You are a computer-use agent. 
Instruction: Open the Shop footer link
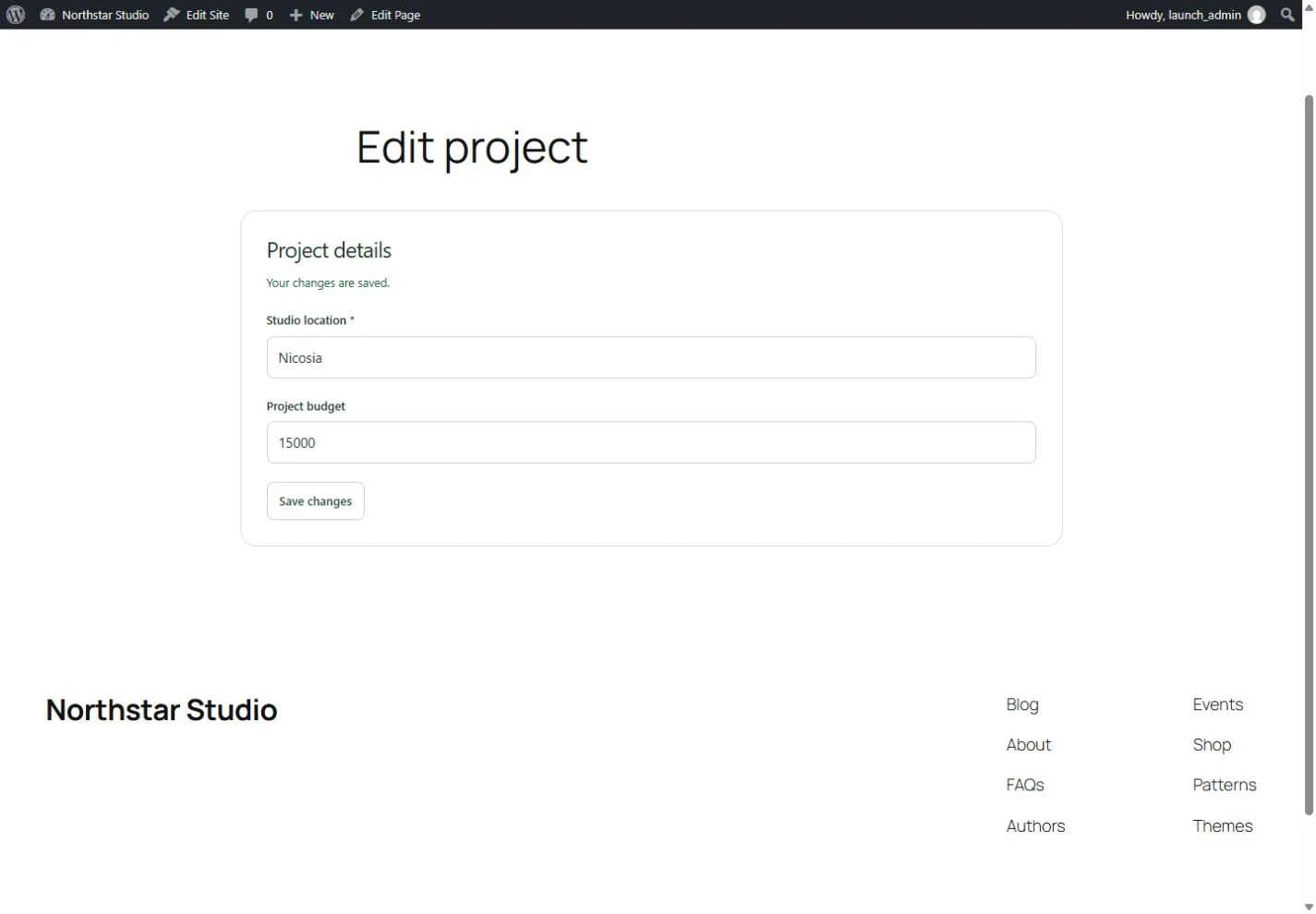coord(1212,745)
